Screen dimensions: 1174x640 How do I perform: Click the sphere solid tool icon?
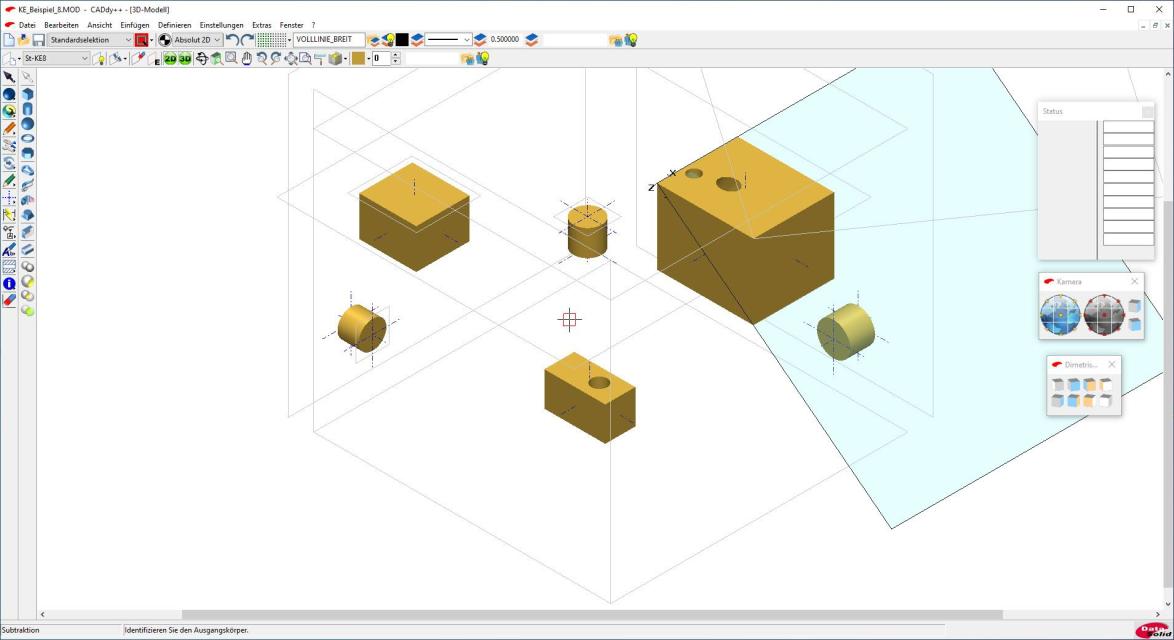[x=28, y=124]
